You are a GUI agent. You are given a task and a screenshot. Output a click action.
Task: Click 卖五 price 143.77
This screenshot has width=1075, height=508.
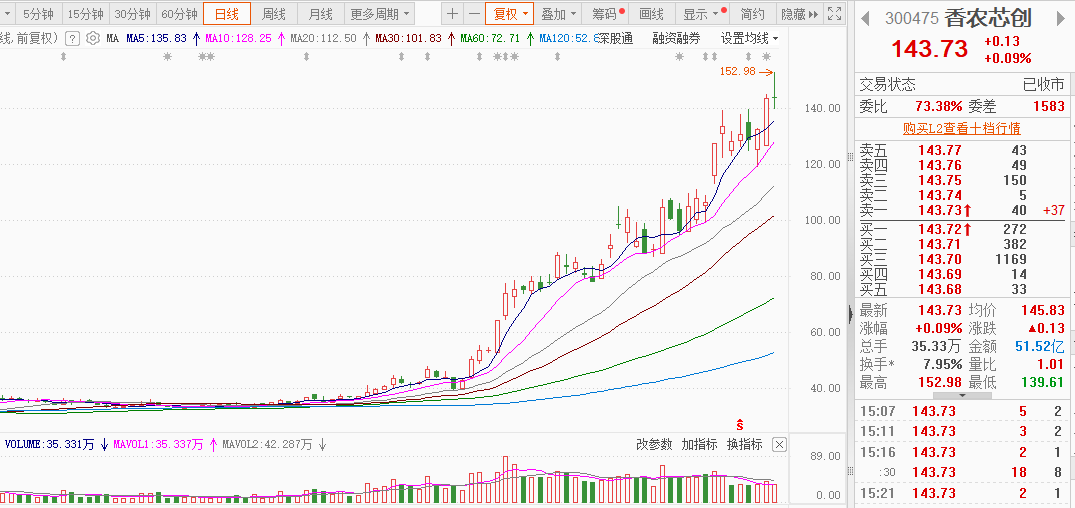[939, 150]
